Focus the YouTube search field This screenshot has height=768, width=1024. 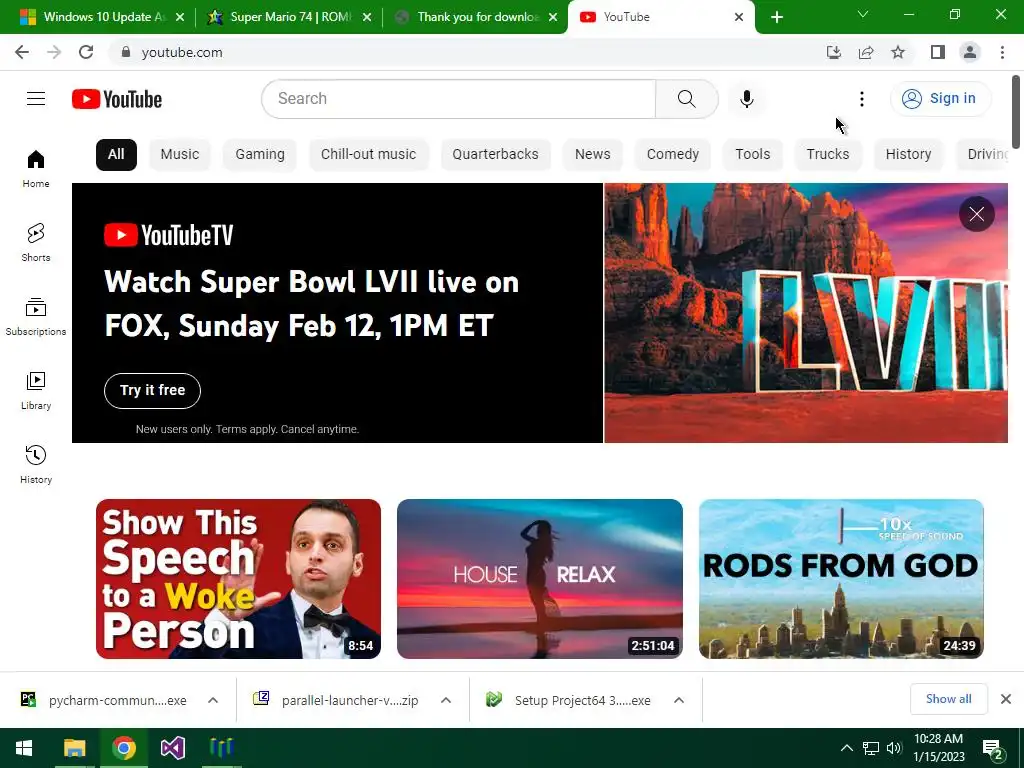tap(458, 99)
